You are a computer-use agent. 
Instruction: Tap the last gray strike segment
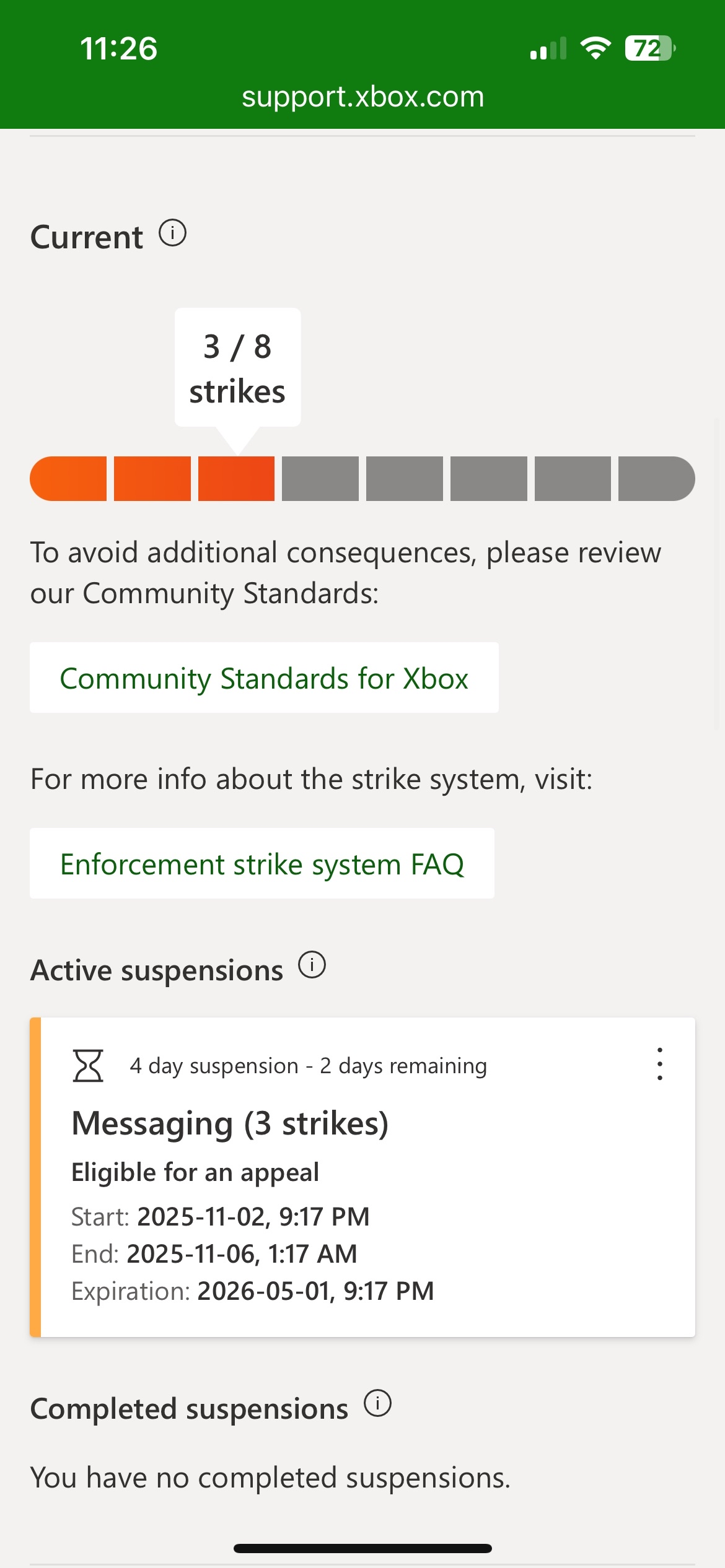tap(656, 479)
